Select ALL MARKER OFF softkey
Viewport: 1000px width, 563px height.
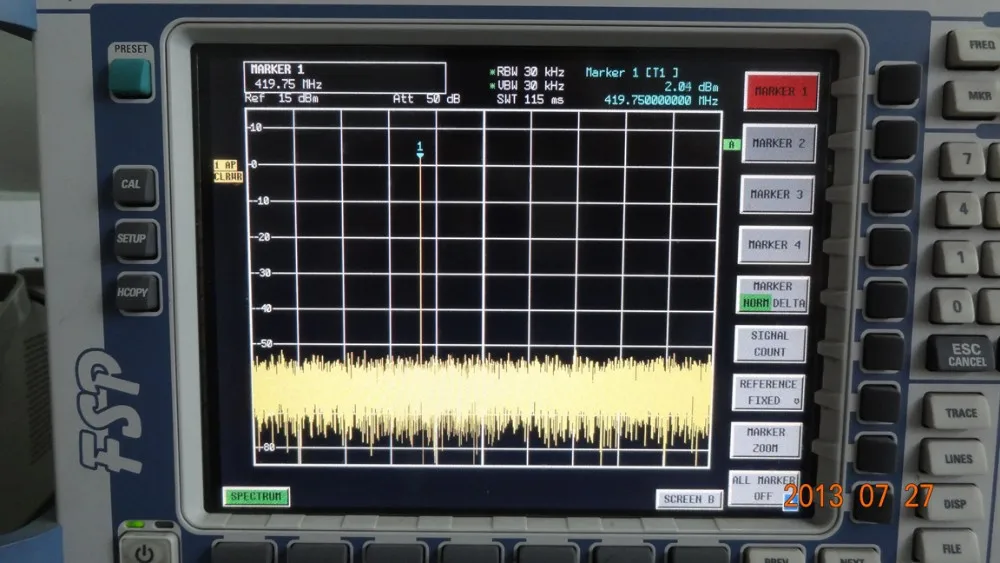[763, 488]
